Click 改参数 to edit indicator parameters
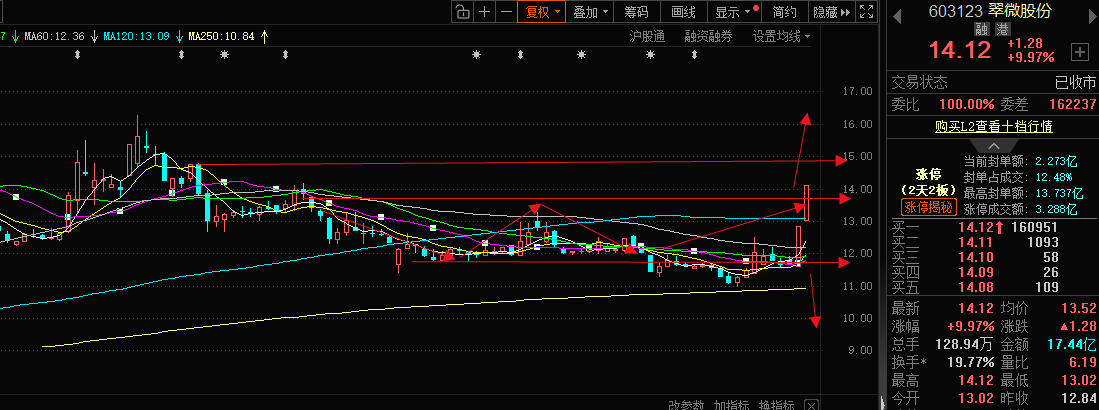This screenshot has height=410, width=1099. click(x=685, y=405)
